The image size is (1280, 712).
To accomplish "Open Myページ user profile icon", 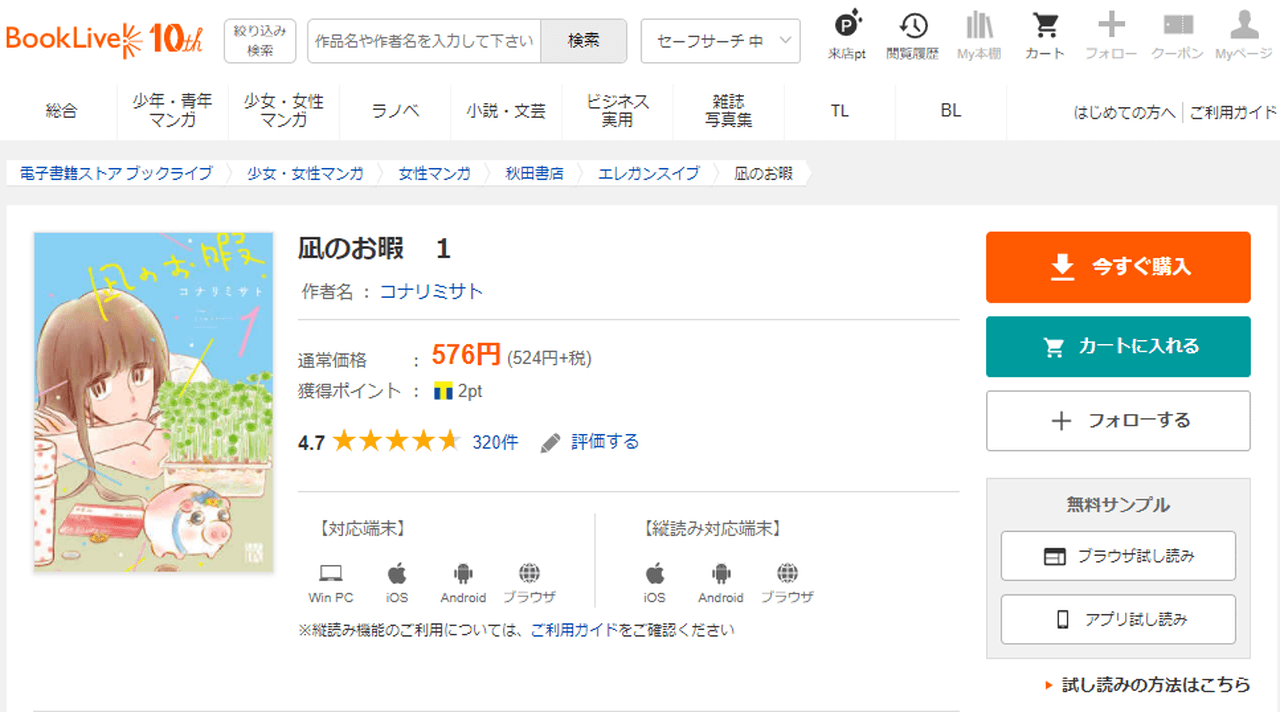I will (x=1243, y=36).
